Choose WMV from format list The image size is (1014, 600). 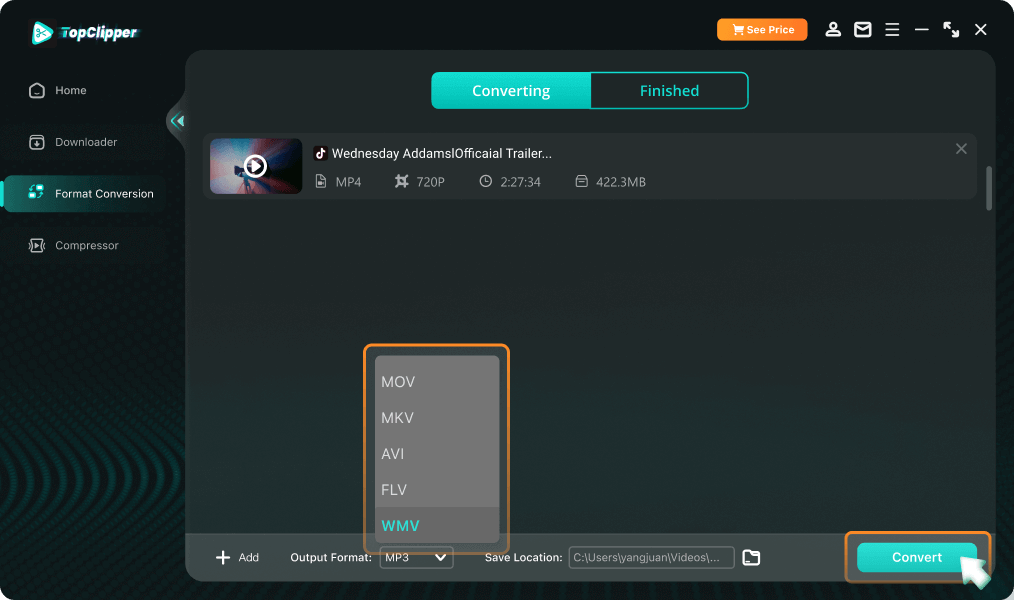pos(437,525)
